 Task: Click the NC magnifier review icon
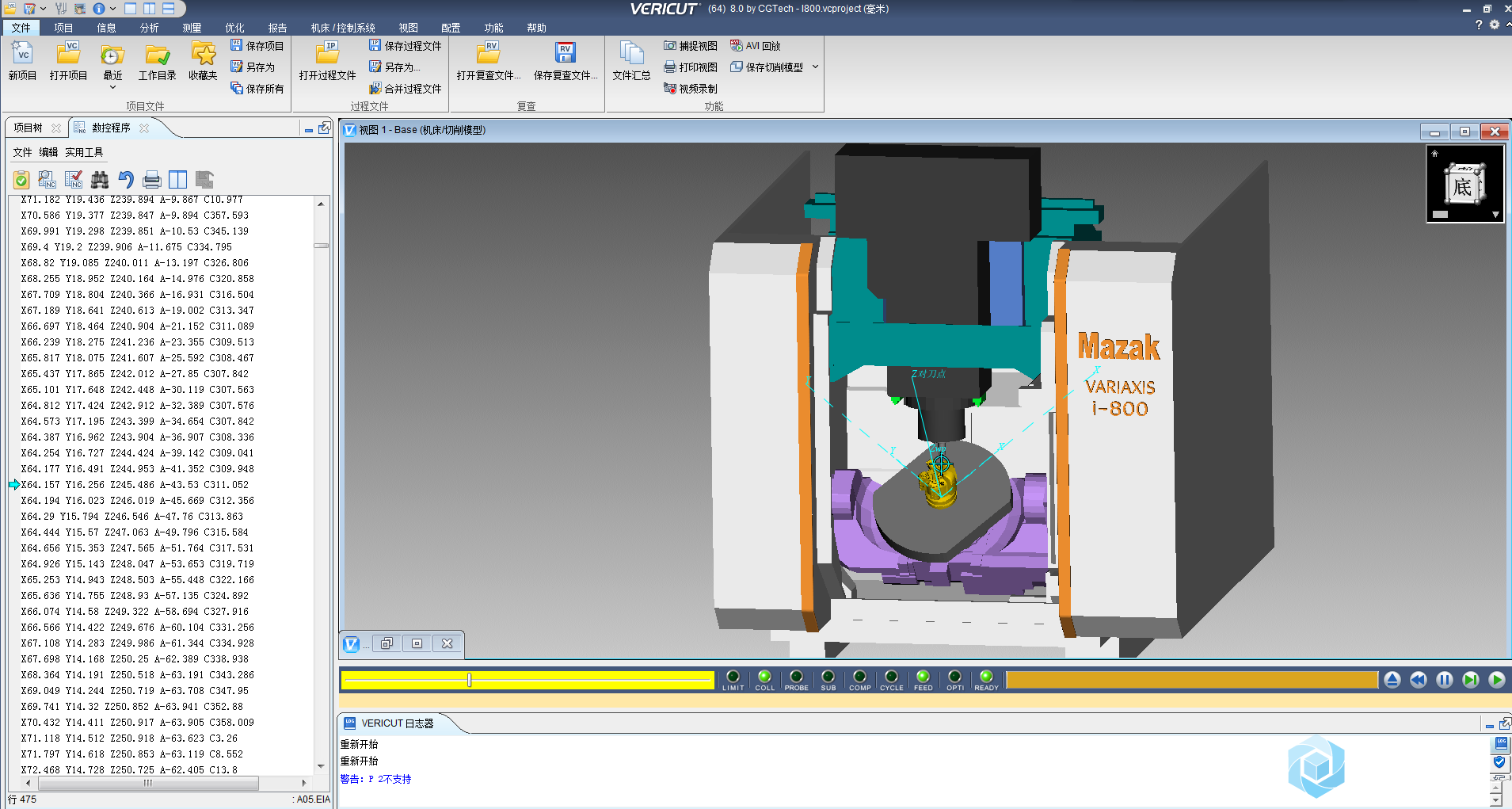pyautogui.click(x=48, y=180)
